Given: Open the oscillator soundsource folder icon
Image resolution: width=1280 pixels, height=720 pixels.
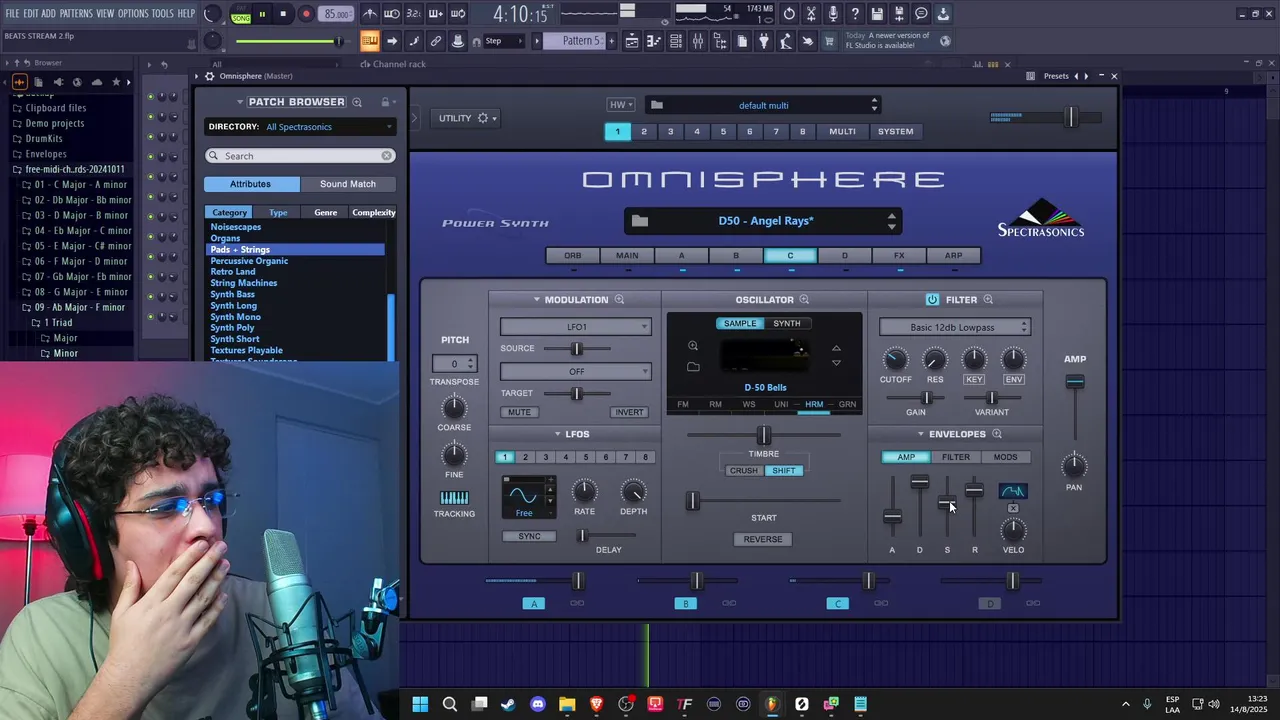Looking at the screenshot, I should point(693,367).
